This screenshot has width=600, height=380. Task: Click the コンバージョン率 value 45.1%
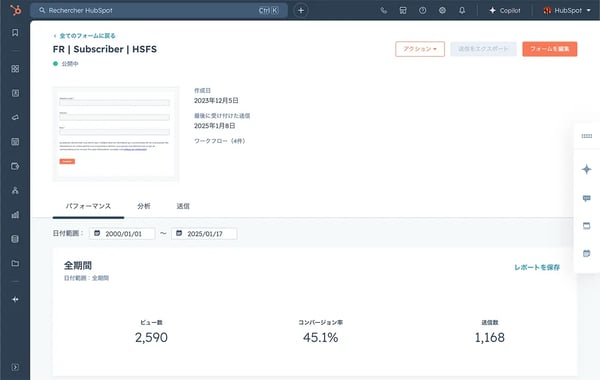[x=320, y=338]
